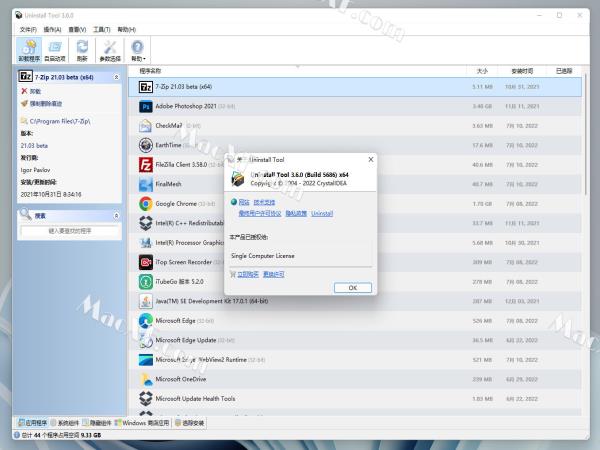Screen dimensions: 600x450
Task: Open Preferences (参数选择) wrench toolbar icon
Action: 110,51
